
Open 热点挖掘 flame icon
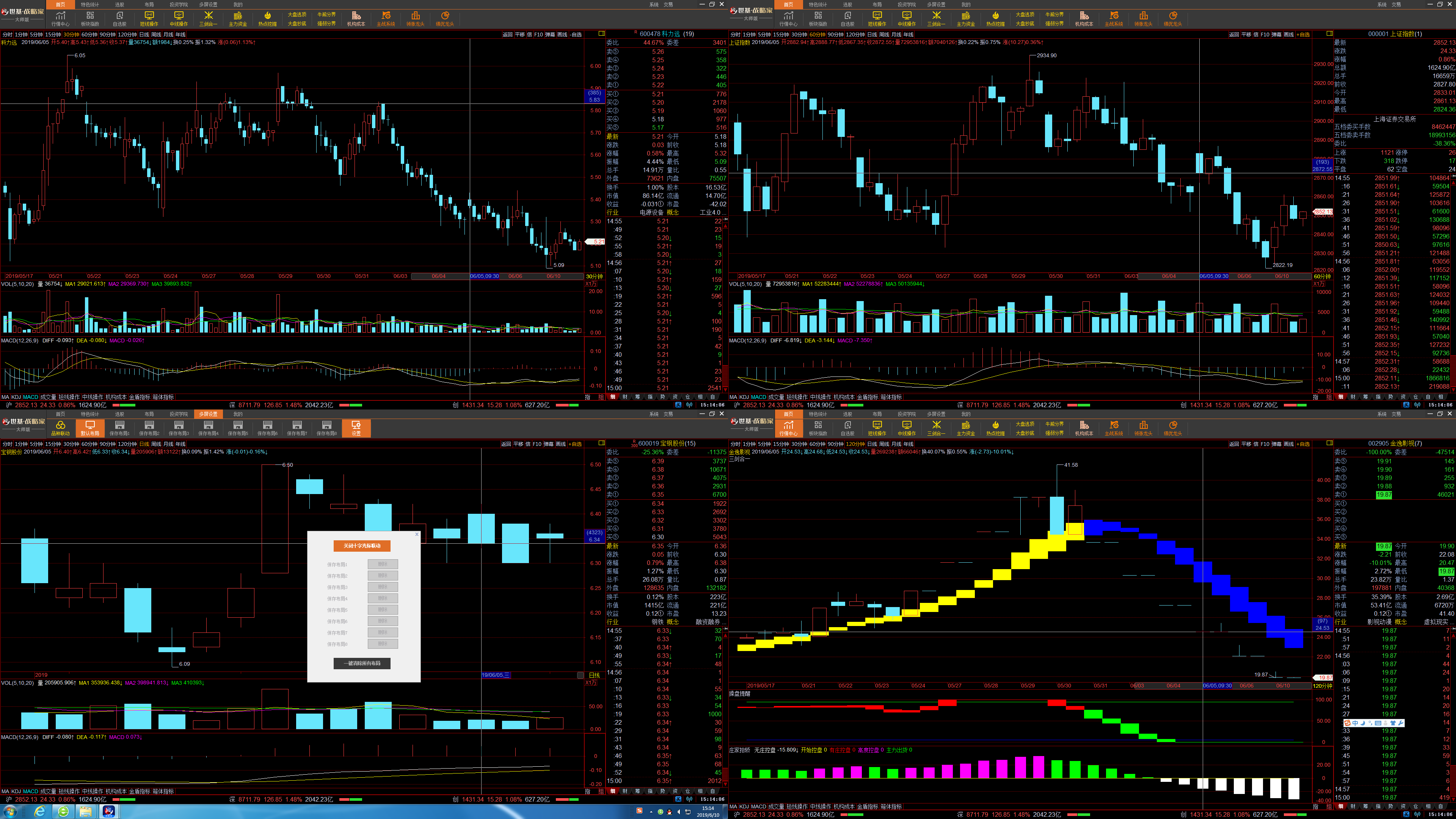tap(267, 19)
